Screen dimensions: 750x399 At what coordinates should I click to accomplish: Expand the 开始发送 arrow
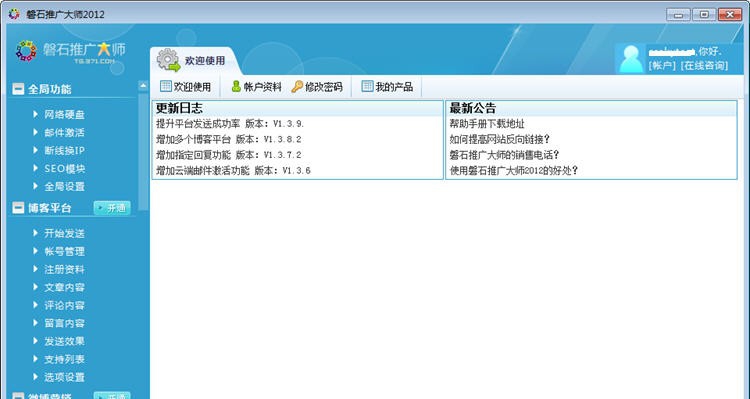(x=35, y=233)
